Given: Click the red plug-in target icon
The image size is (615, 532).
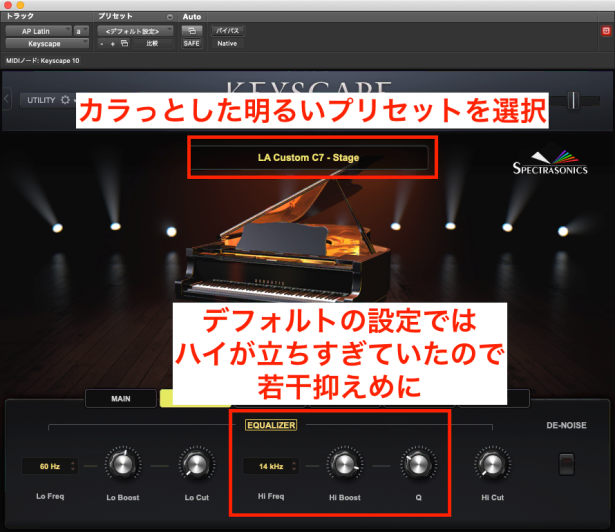Looking at the screenshot, I should (x=604, y=31).
